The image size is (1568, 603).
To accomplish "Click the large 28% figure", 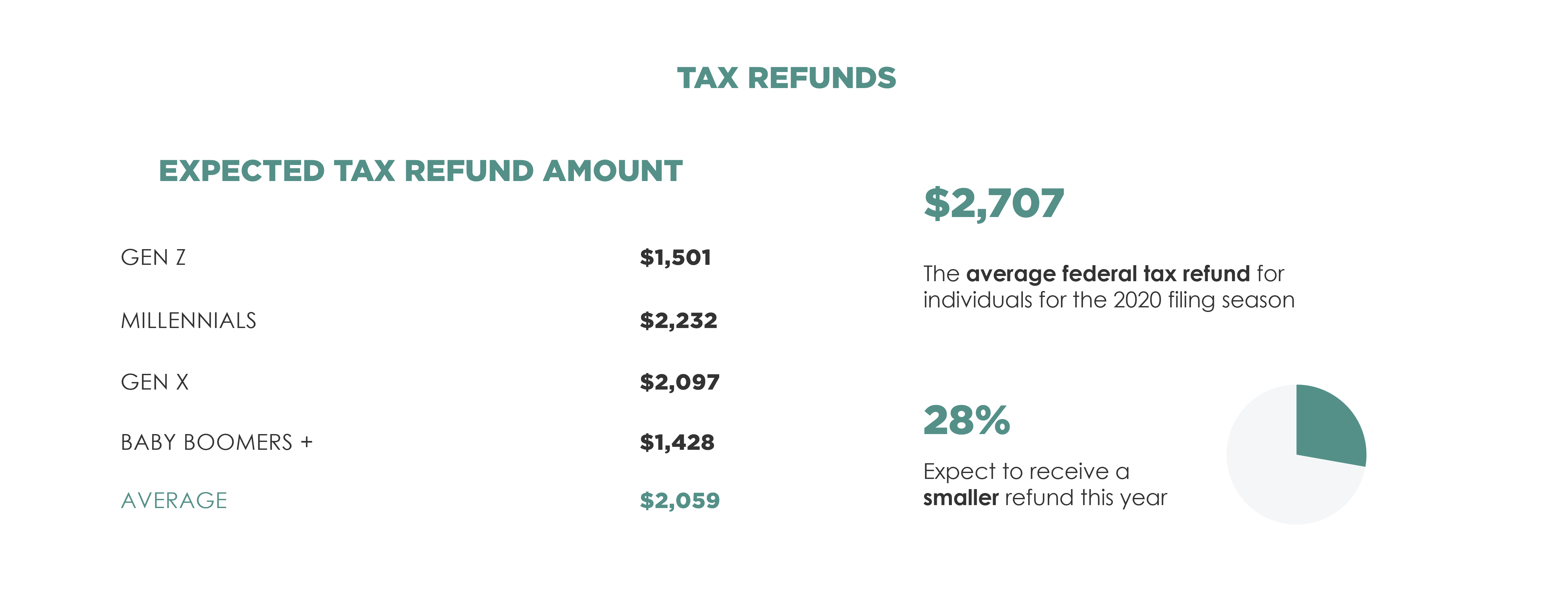I will (967, 420).
